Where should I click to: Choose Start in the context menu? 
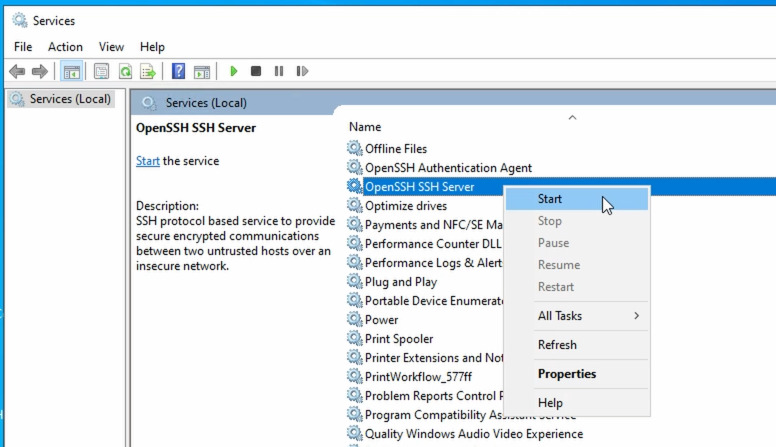tap(577, 199)
